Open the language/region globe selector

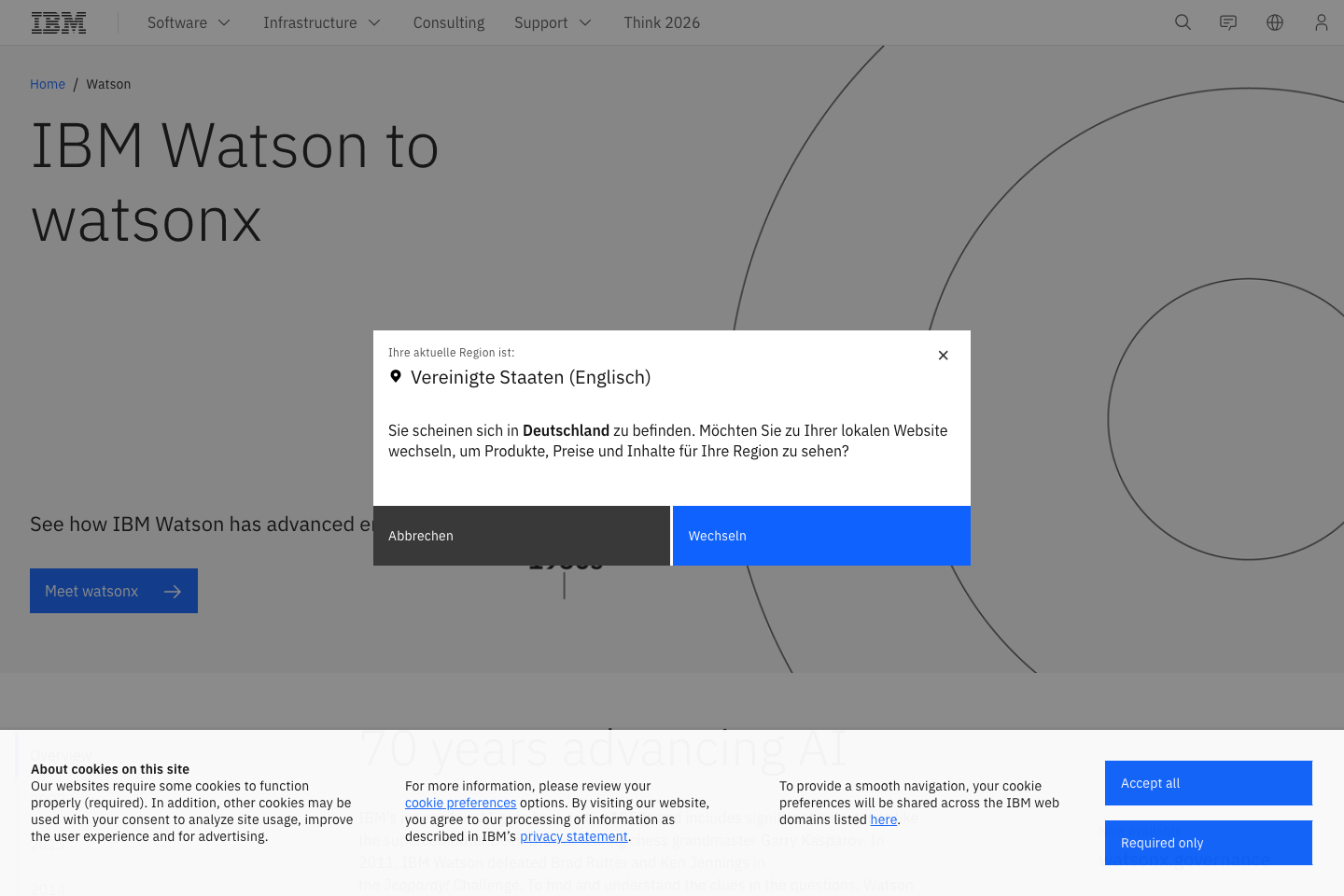(x=1274, y=21)
